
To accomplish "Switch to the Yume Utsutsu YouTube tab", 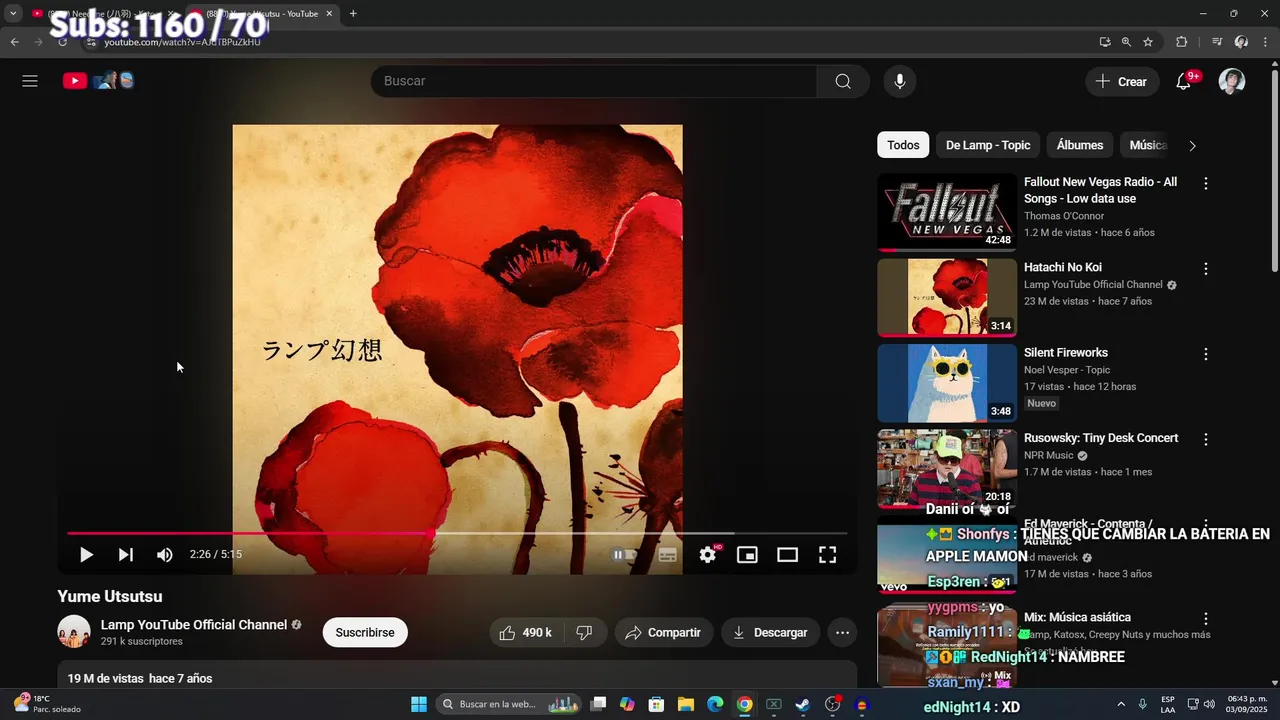I will pos(262,13).
